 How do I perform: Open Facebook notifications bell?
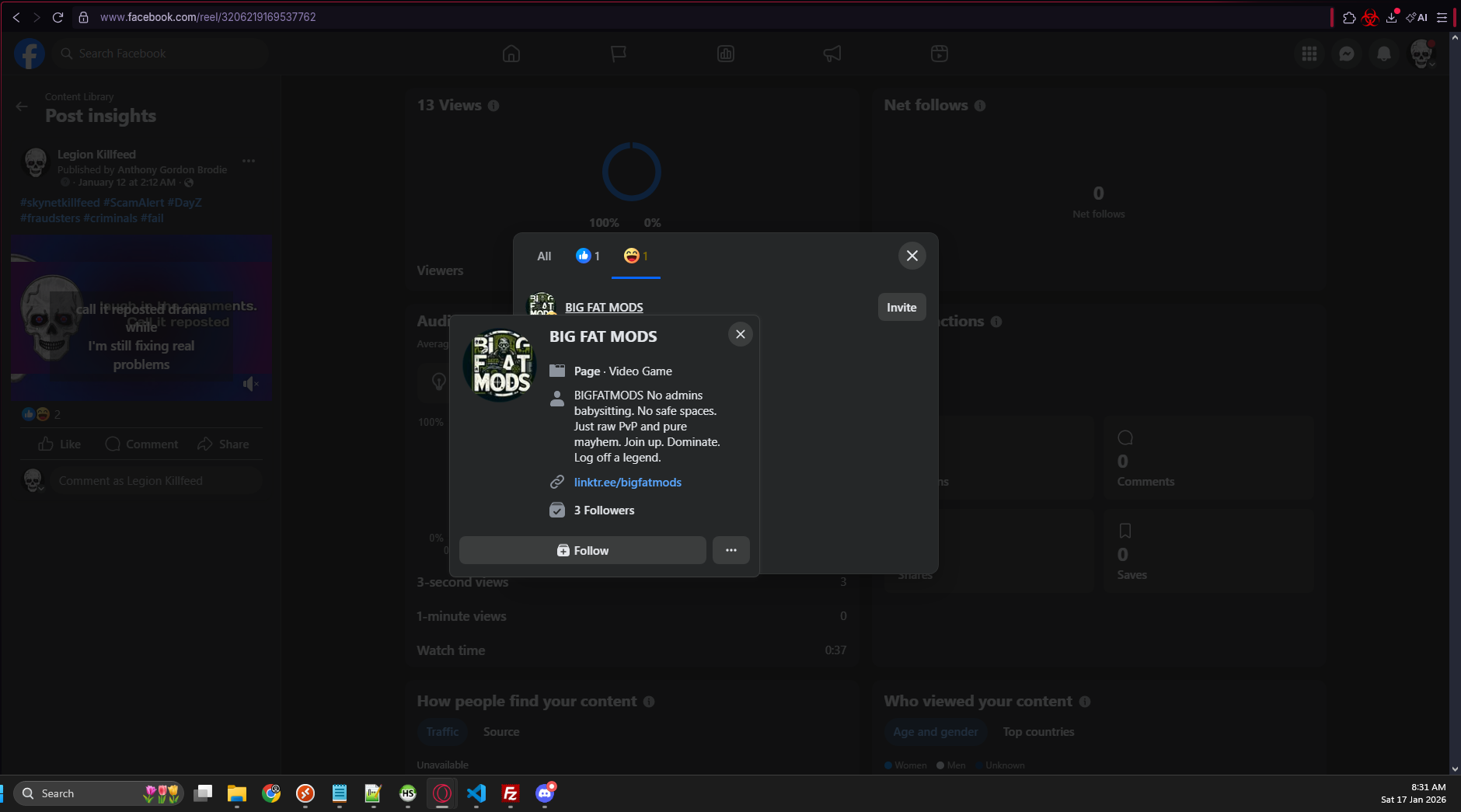(x=1384, y=54)
